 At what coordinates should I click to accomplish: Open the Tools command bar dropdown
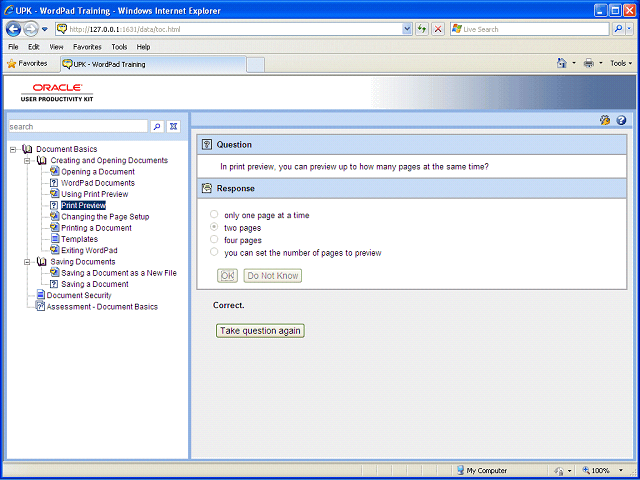click(621, 63)
